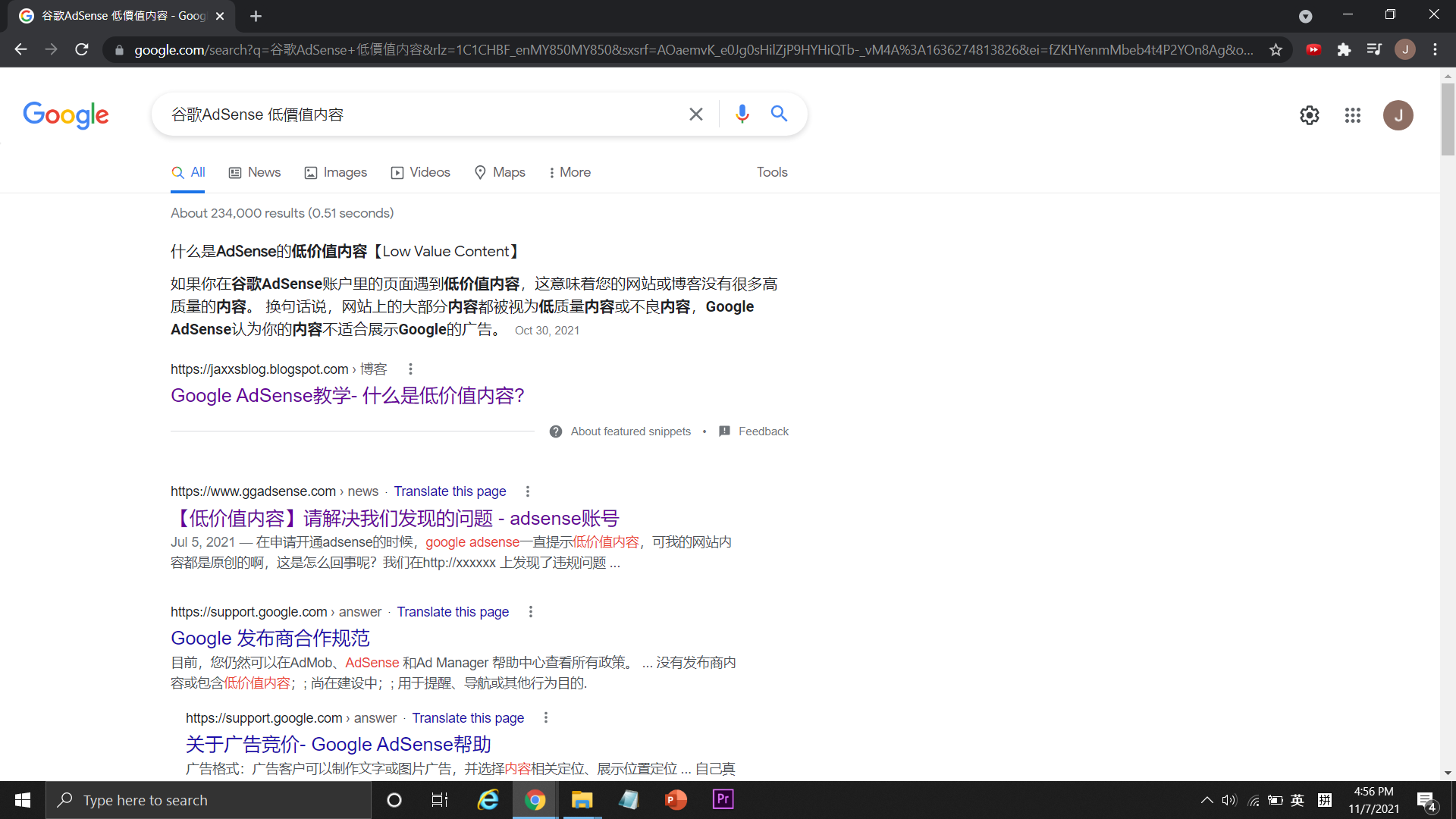Click the Feedback flag icon
1456x819 pixels.
coord(724,431)
